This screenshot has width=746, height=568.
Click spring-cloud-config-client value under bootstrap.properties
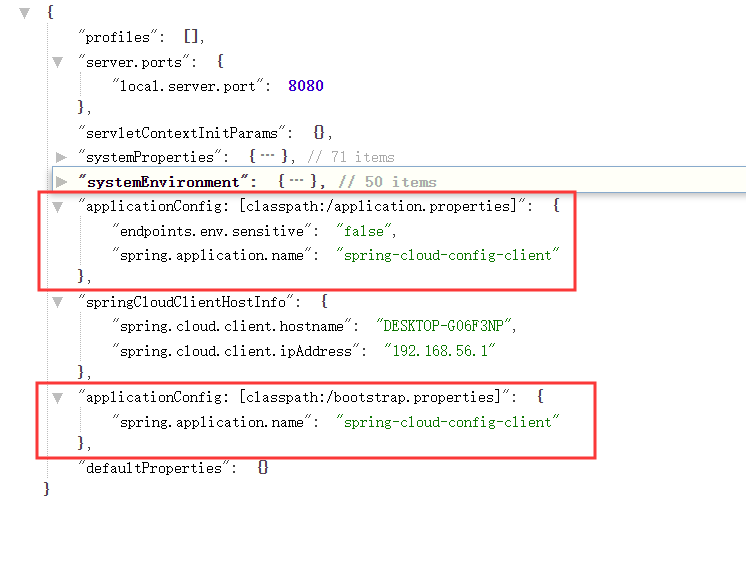click(x=448, y=422)
